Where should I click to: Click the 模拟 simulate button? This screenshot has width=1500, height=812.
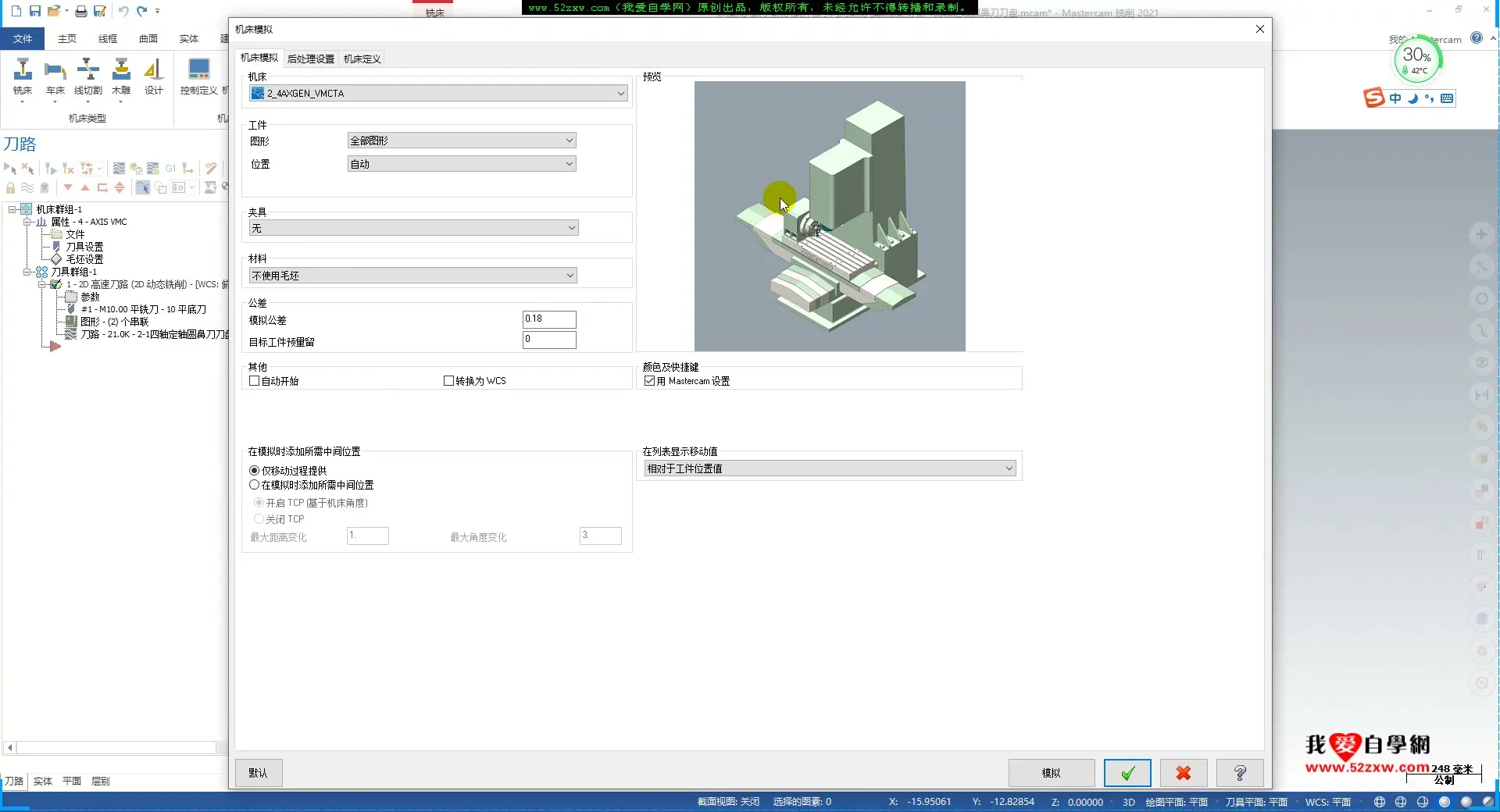tap(1051, 773)
